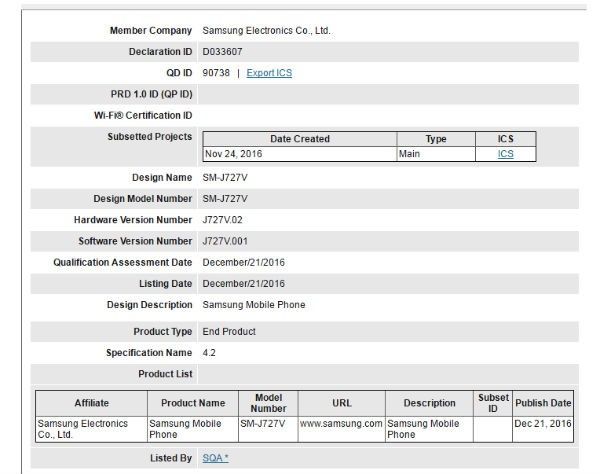Click the Software Version value J727V.001
This screenshot has height=474, width=600.
pyautogui.click(x=225, y=241)
